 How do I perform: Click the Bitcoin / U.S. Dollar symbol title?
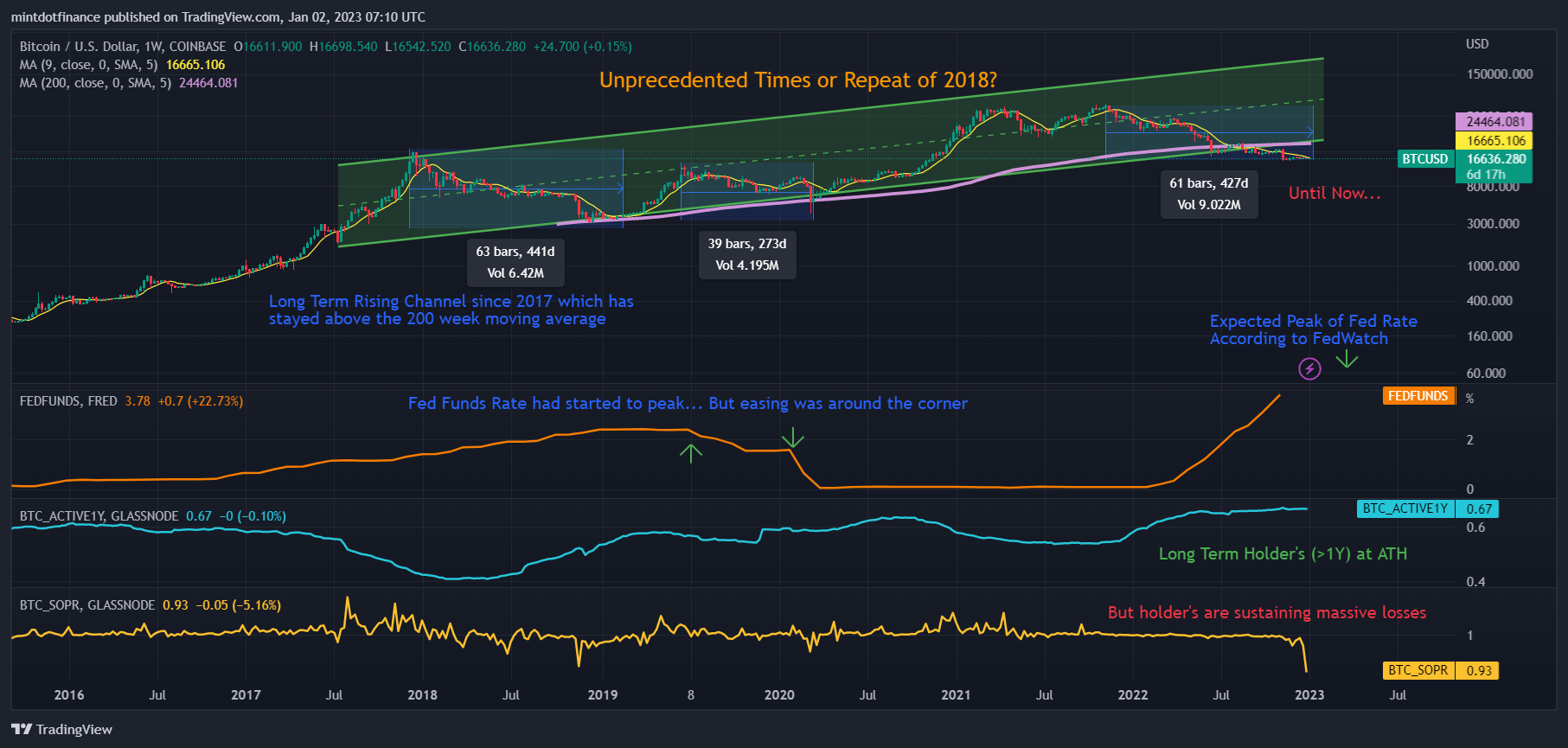[123, 47]
